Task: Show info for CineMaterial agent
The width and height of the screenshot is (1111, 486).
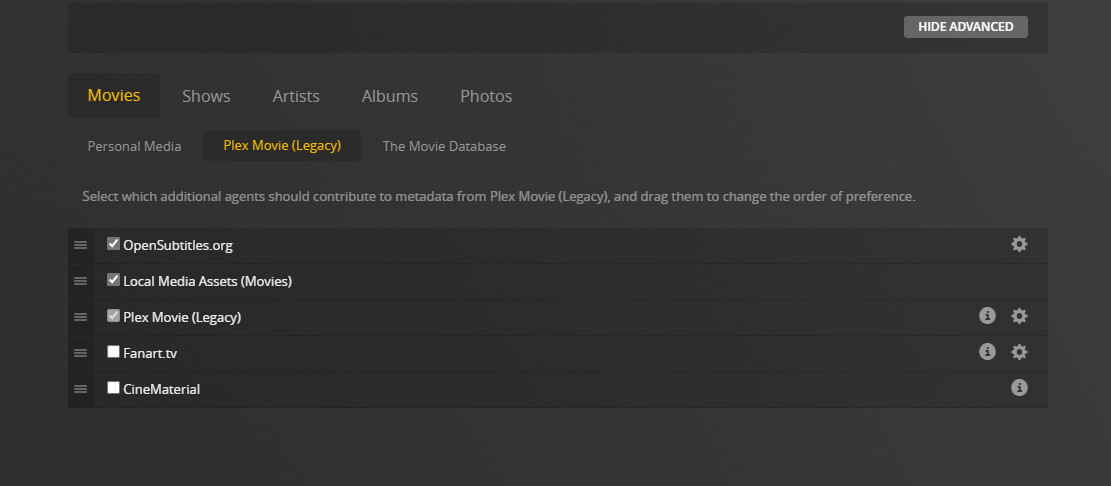Action: point(1019,388)
